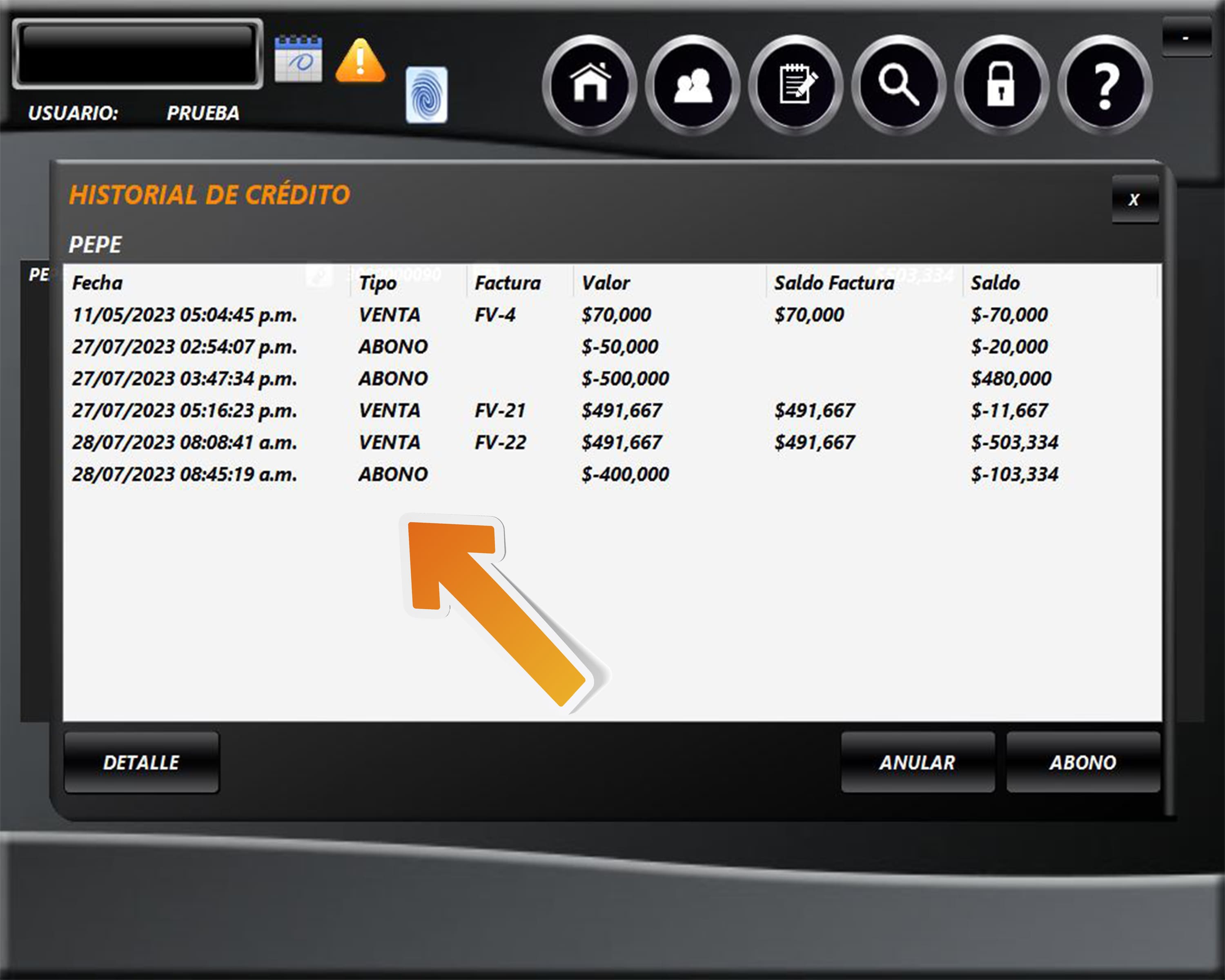1225x980 pixels.
Task: Select the FV-21 venta row
Action: (x=500, y=410)
